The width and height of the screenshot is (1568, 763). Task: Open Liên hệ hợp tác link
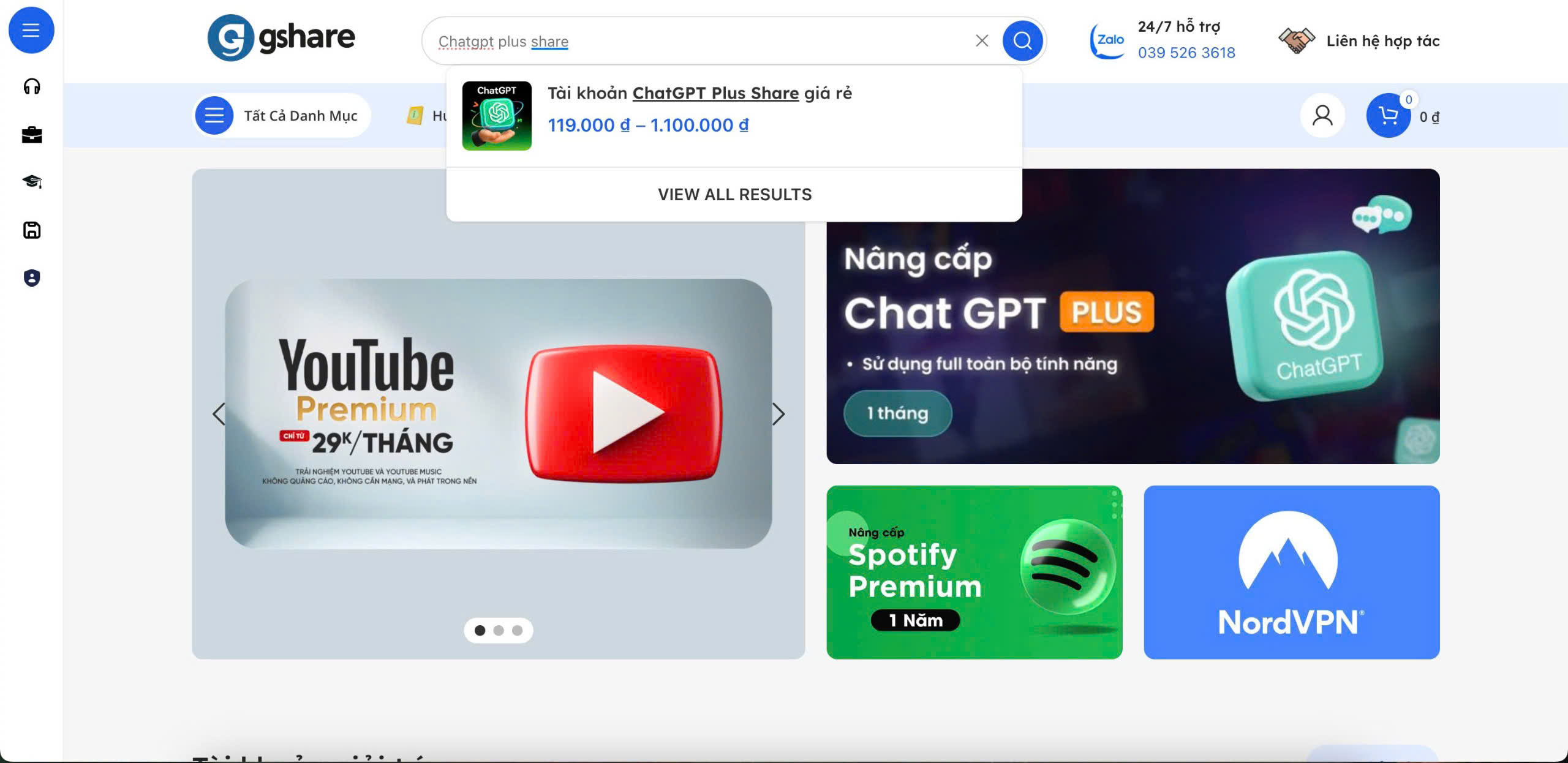coord(1383,41)
